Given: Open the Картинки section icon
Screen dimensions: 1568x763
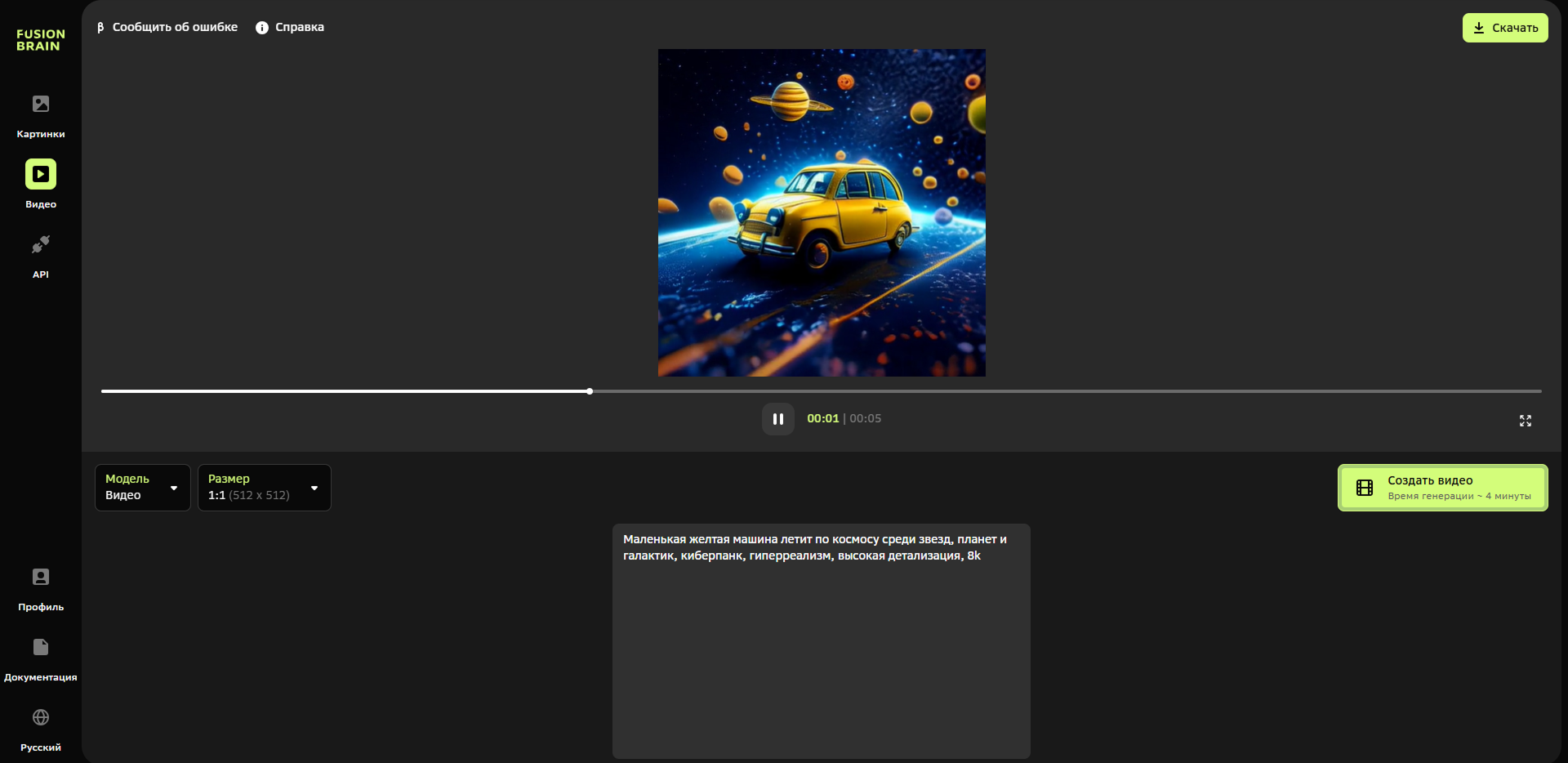Looking at the screenshot, I should tap(41, 105).
